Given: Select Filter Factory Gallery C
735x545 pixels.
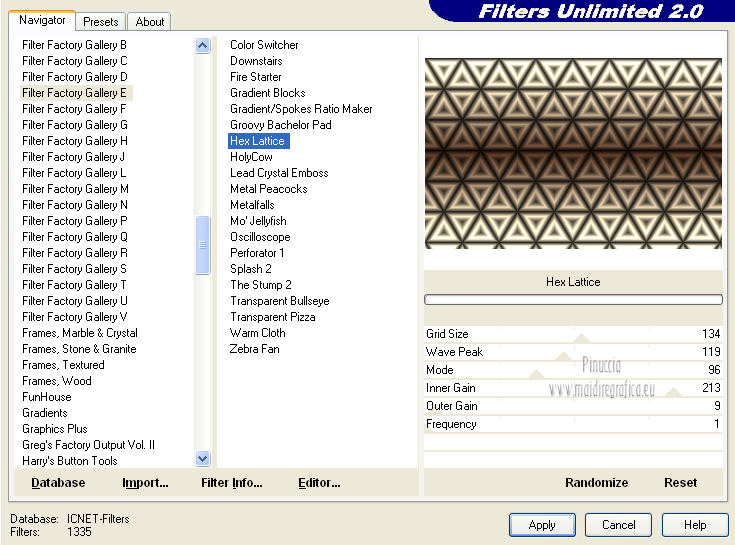Looking at the screenshot, I should click(x=75, y=61).
